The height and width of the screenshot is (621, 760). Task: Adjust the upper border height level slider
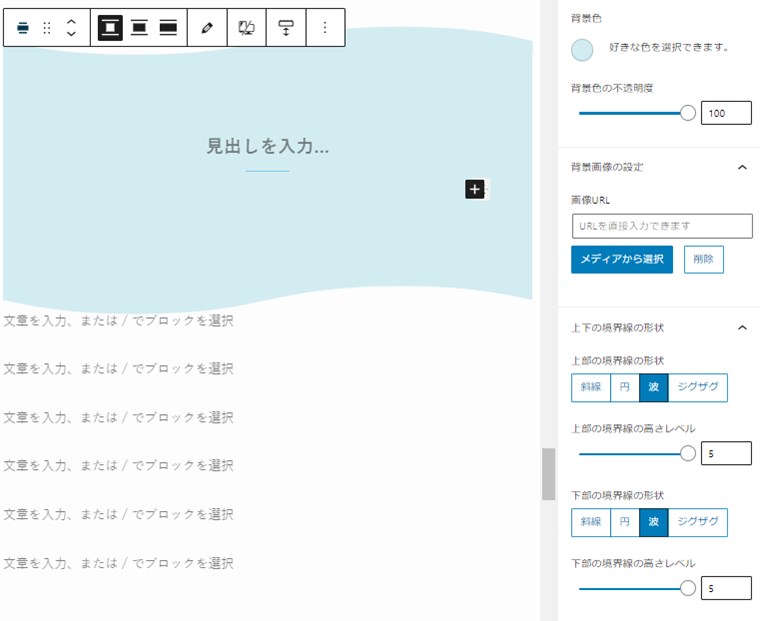687,454
